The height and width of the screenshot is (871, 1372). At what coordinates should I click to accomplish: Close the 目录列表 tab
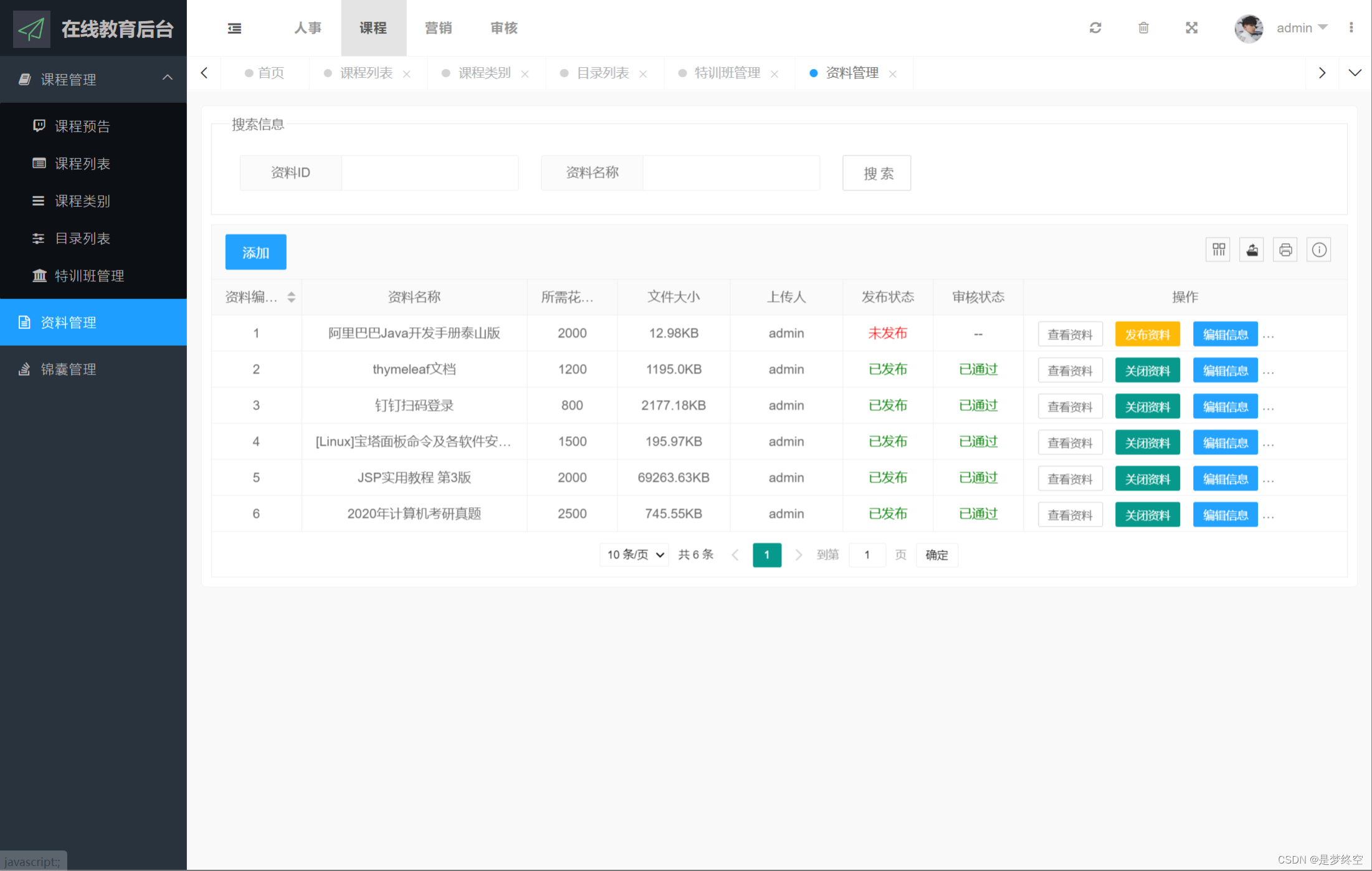(x=643, y=74)
